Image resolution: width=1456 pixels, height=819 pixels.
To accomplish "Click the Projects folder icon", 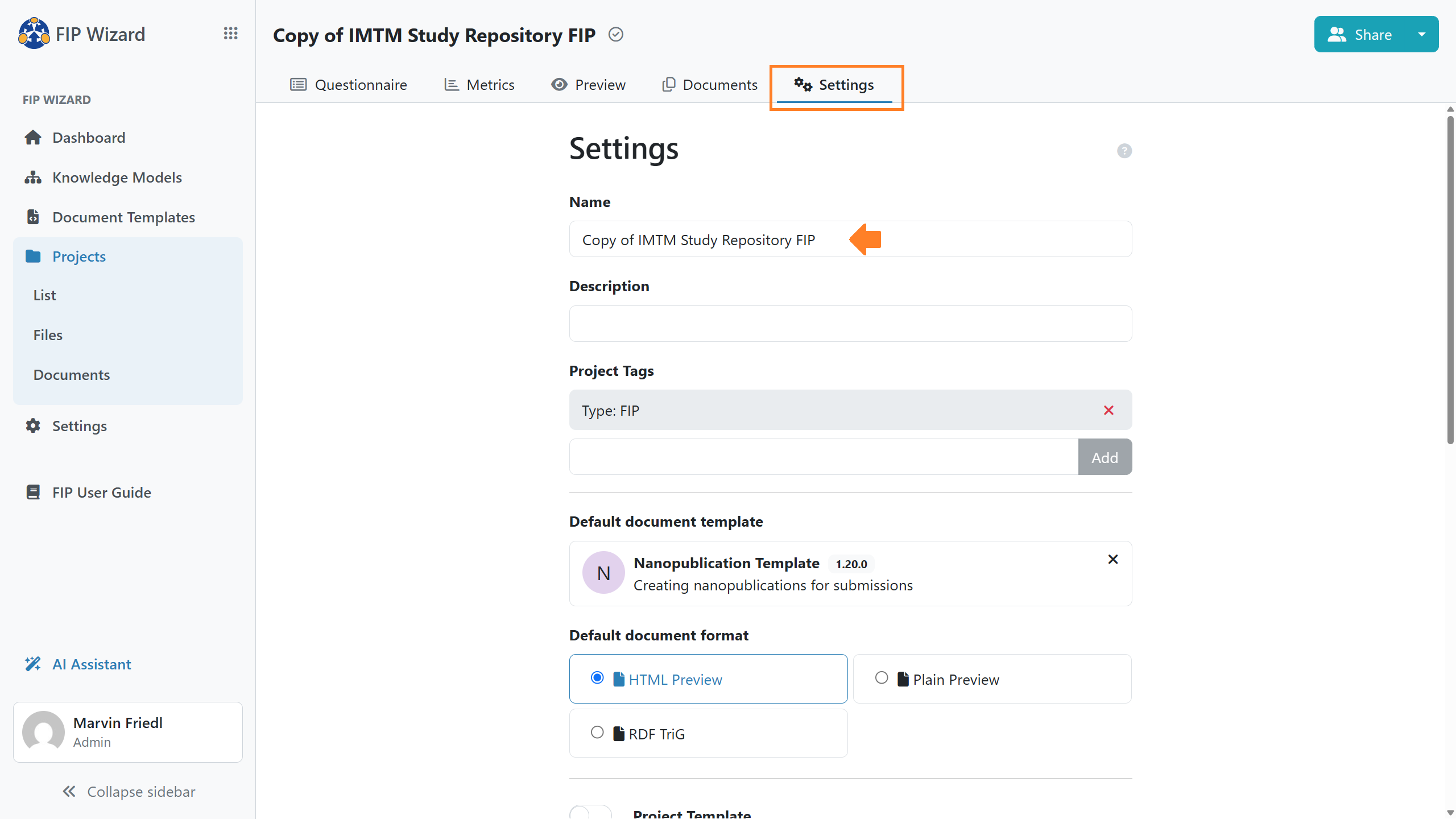I will (x=33, y=257).
